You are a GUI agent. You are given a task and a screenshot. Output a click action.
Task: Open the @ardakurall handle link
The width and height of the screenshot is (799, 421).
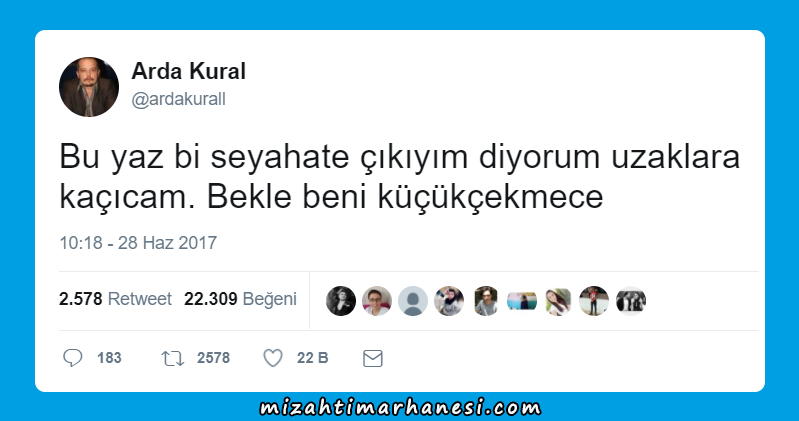point(178,99)
